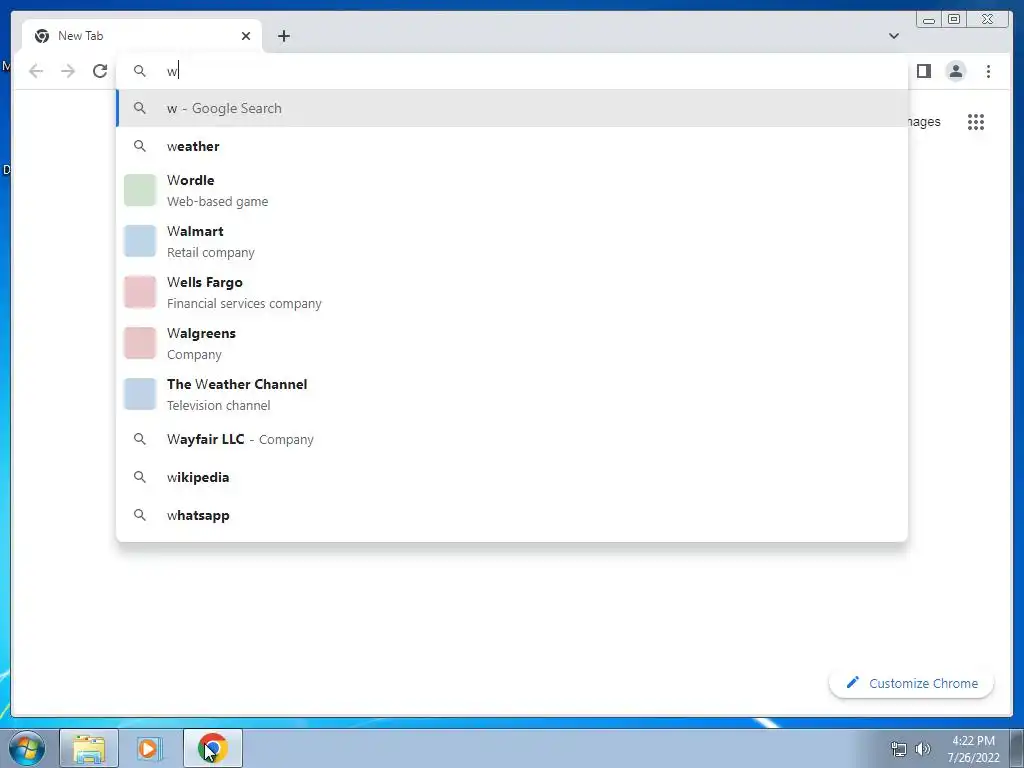
Task: Open Windows Explorer from the taskbar
Action: tap(89, 748)
